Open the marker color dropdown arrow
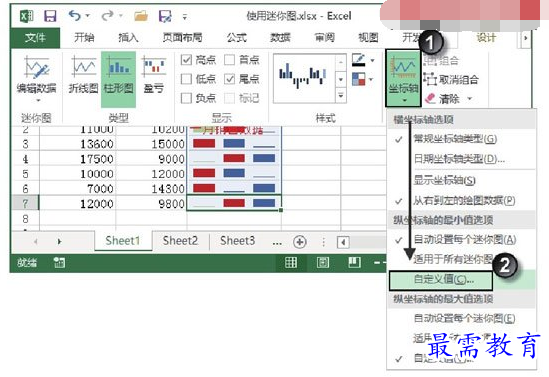Image resolution: width=549 pixels, height=377 pixels. pyautogui.click(x=371, y=79)
